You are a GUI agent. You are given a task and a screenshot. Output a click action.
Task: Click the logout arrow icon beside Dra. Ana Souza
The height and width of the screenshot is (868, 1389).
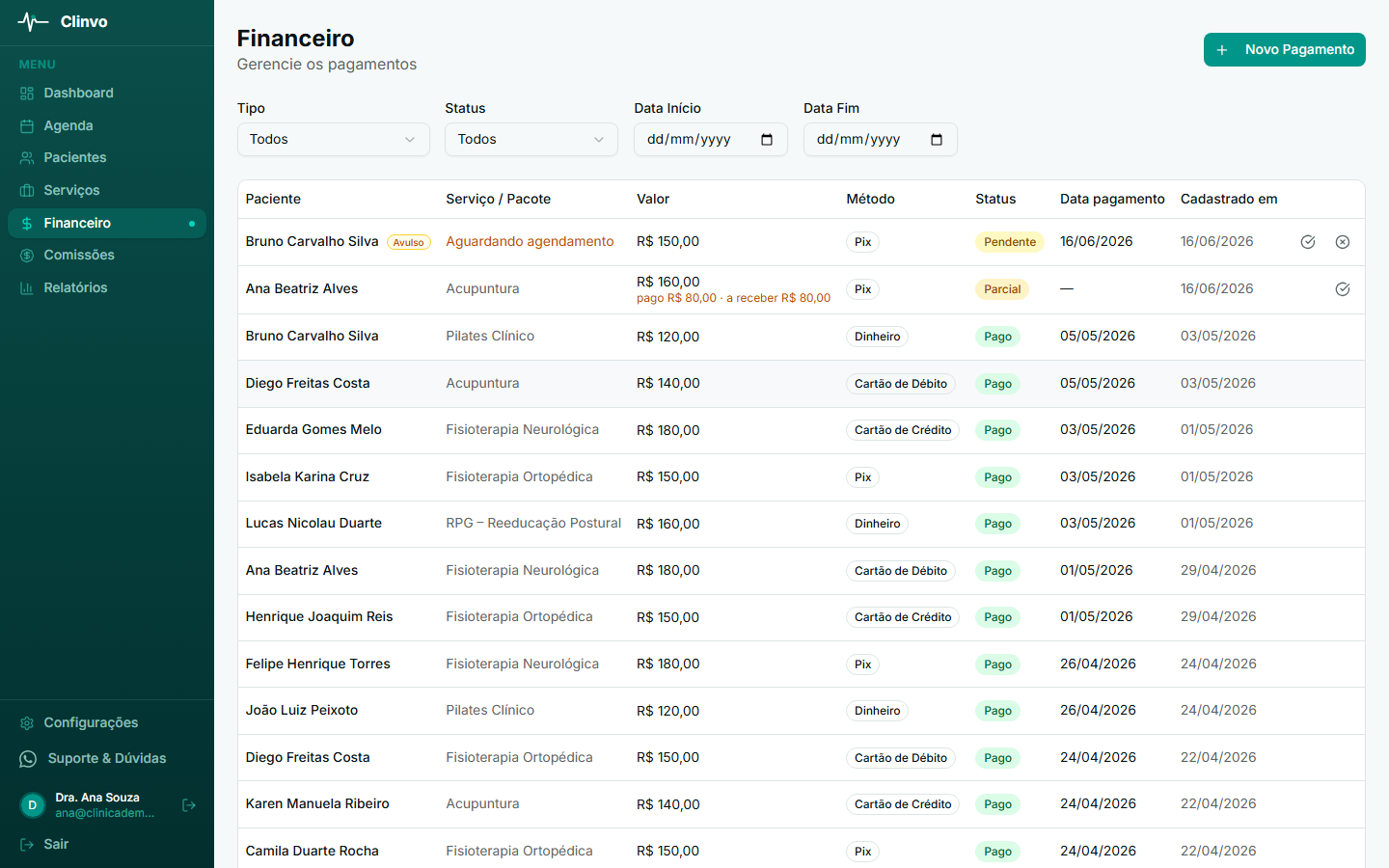(x=189, y=805)
